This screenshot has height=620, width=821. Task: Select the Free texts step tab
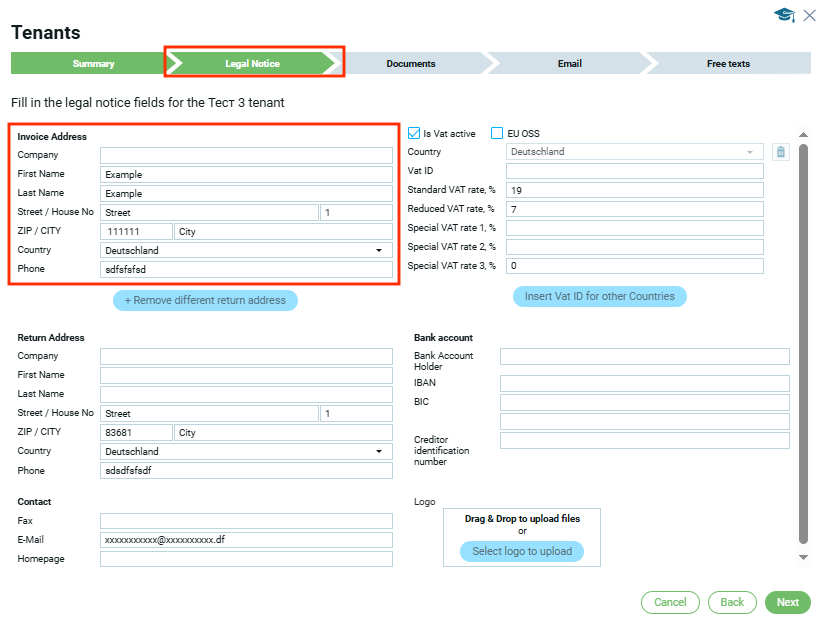tap(728, 64)
